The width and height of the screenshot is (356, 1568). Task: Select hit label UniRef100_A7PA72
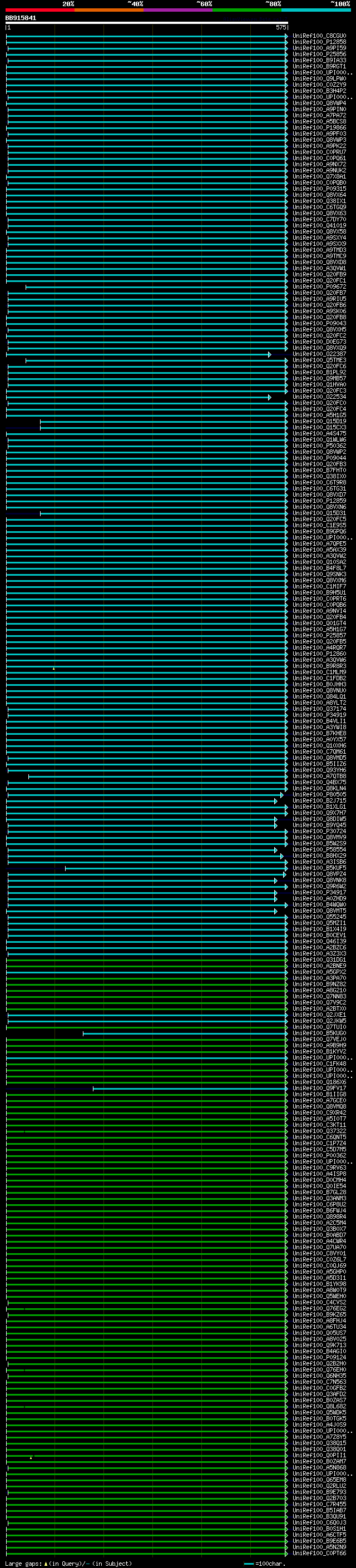pyautogui.click(x=319, y=116)
